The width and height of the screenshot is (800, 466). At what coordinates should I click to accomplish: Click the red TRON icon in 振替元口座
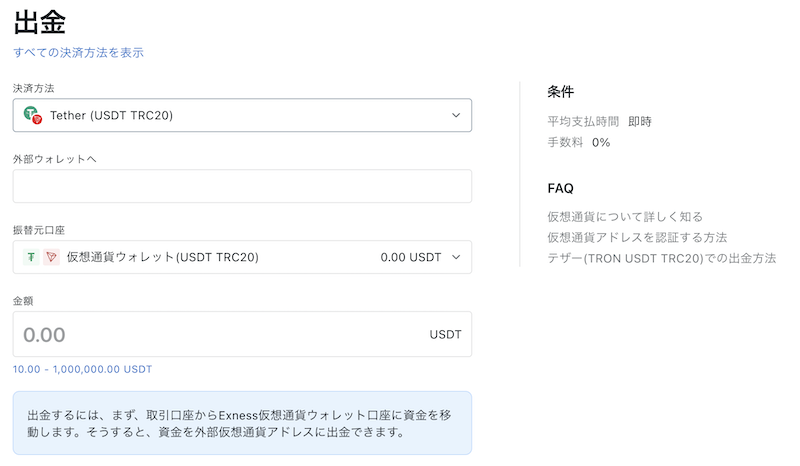click(52, 257)
